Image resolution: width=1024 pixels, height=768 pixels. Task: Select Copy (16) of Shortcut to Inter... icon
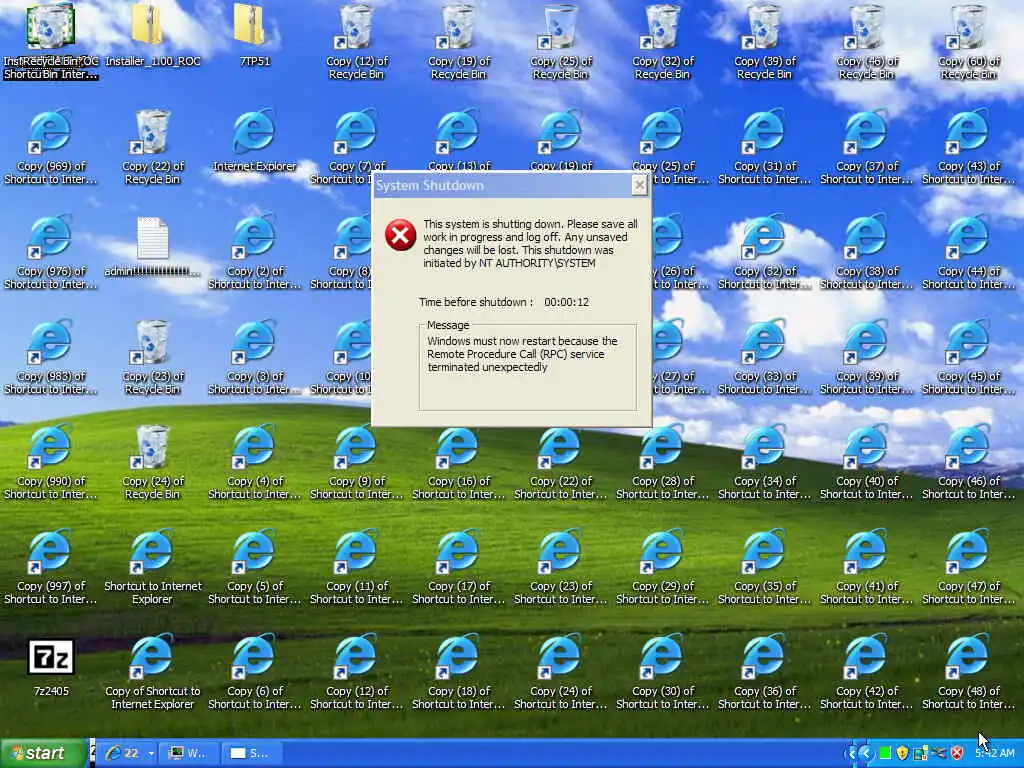(458, 463)
